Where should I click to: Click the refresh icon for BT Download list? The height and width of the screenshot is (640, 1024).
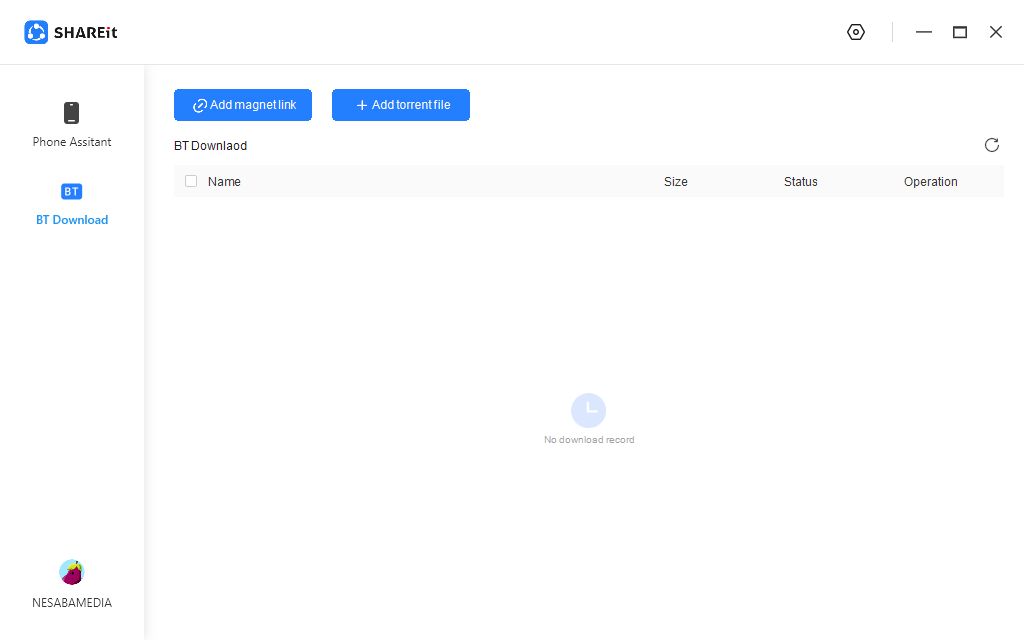(x=991, y=145)
